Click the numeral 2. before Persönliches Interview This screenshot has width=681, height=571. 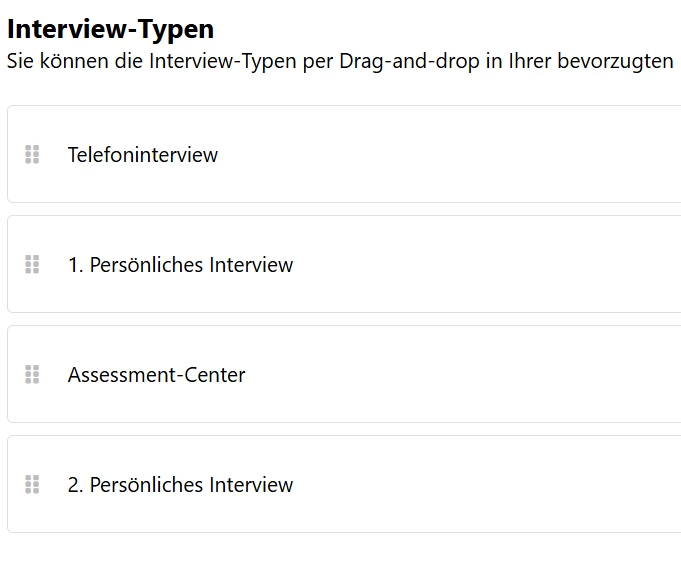pyautogui.click(x=76, y=485)
